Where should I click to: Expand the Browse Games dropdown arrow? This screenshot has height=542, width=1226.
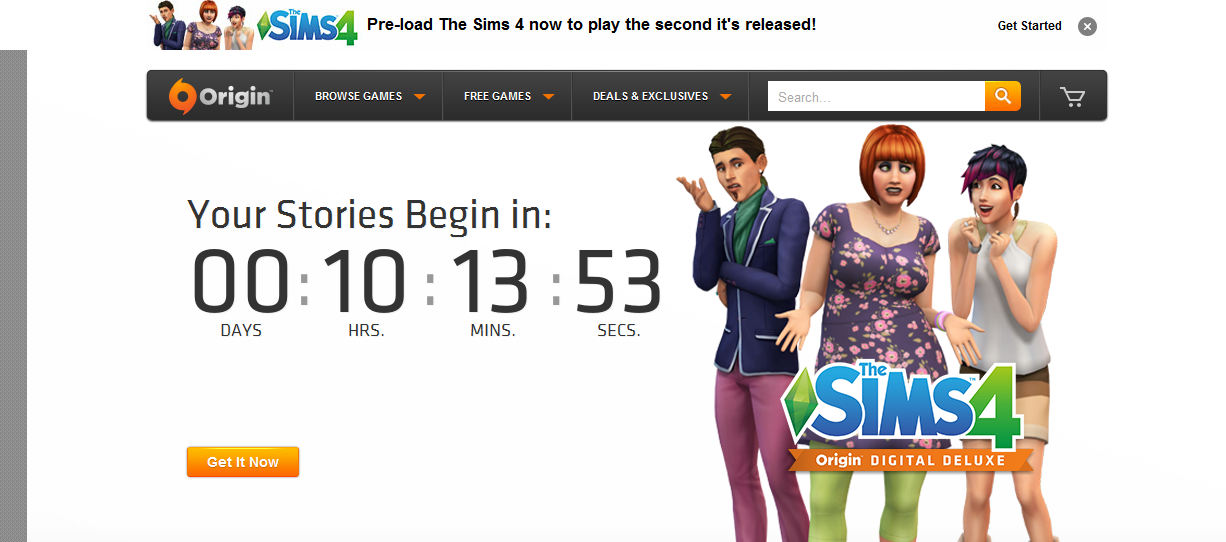coord(420,97)
